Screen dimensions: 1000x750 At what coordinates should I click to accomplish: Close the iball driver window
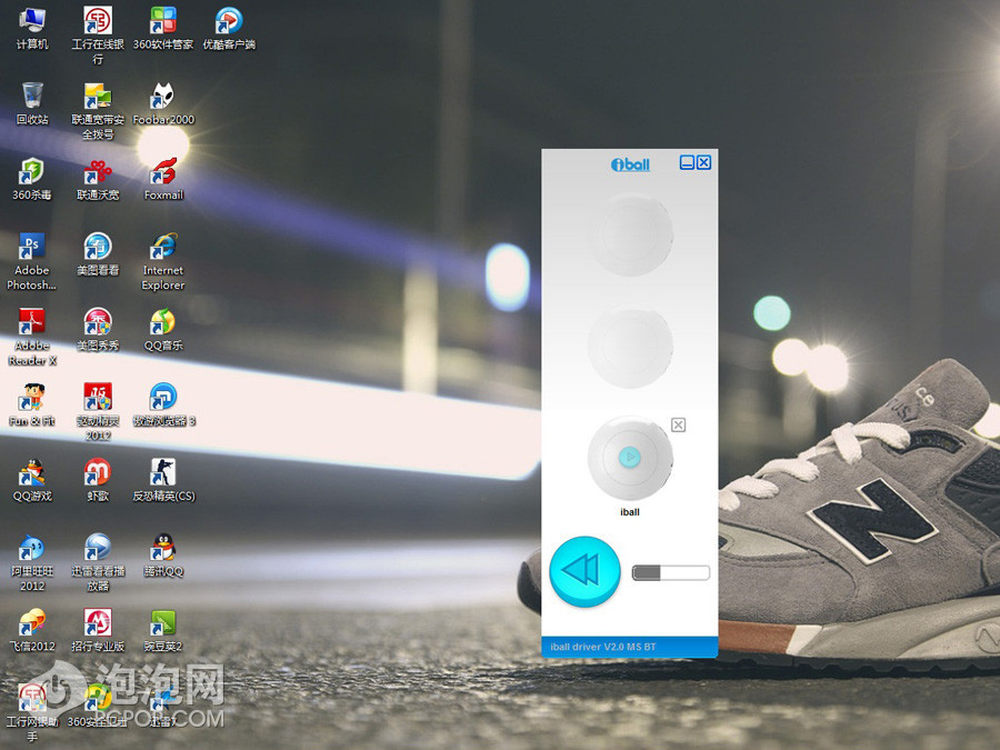(x=703, y=163)
